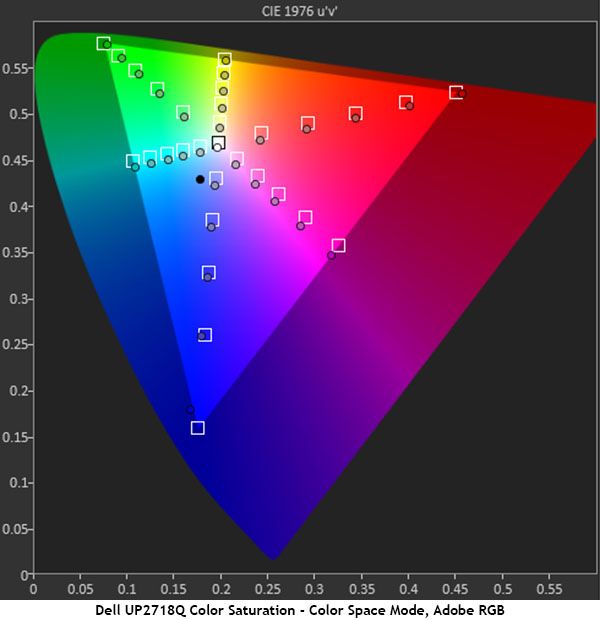Click horizontal axis label 0.5
The image size is (600, 620).
pos(502,589)
